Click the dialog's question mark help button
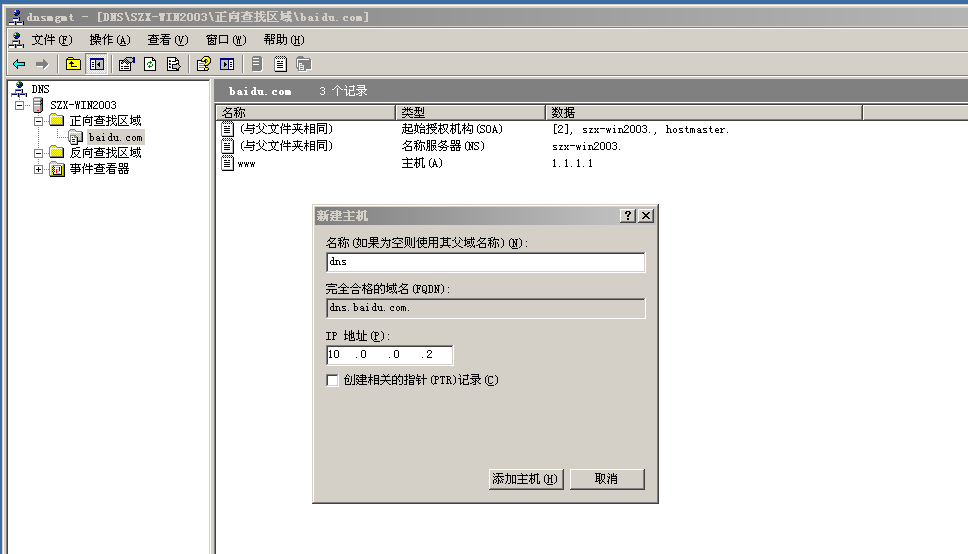Image resolution: width=968 pixels, height=554 pixels. (628, 216)
